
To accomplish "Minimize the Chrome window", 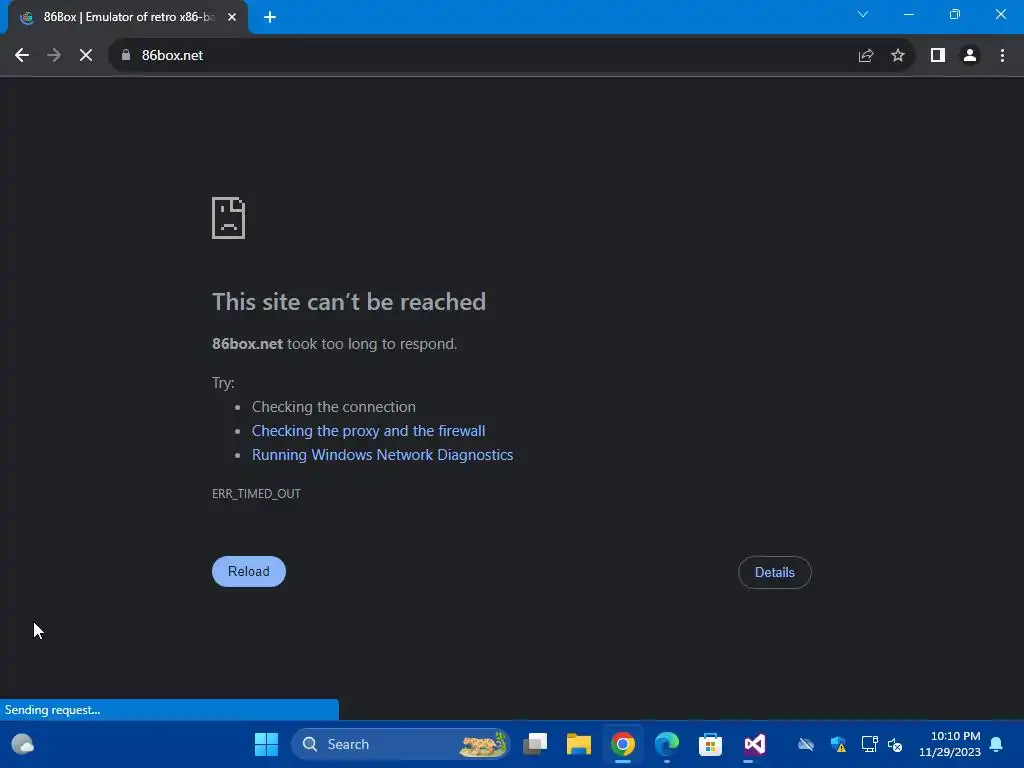I will 908,14.
